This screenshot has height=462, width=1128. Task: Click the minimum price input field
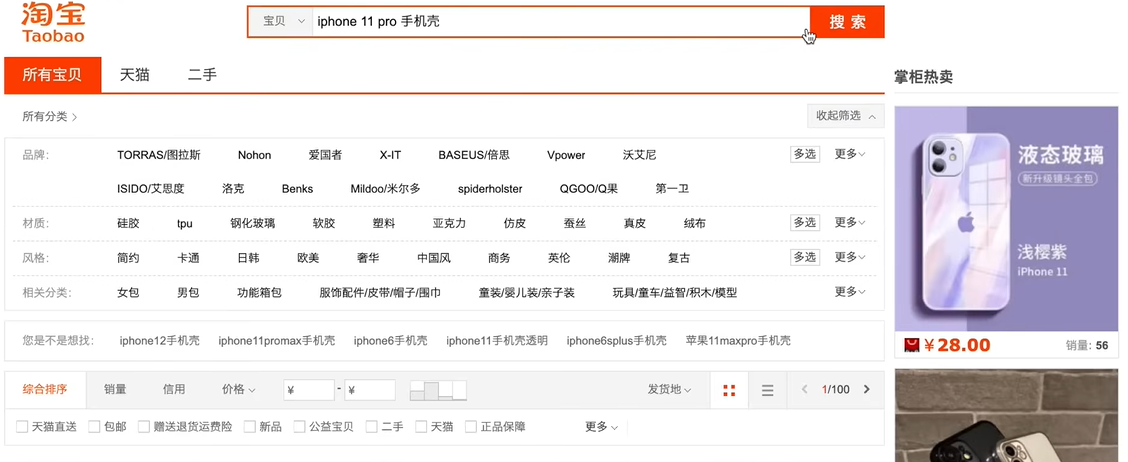pos(309,390)
